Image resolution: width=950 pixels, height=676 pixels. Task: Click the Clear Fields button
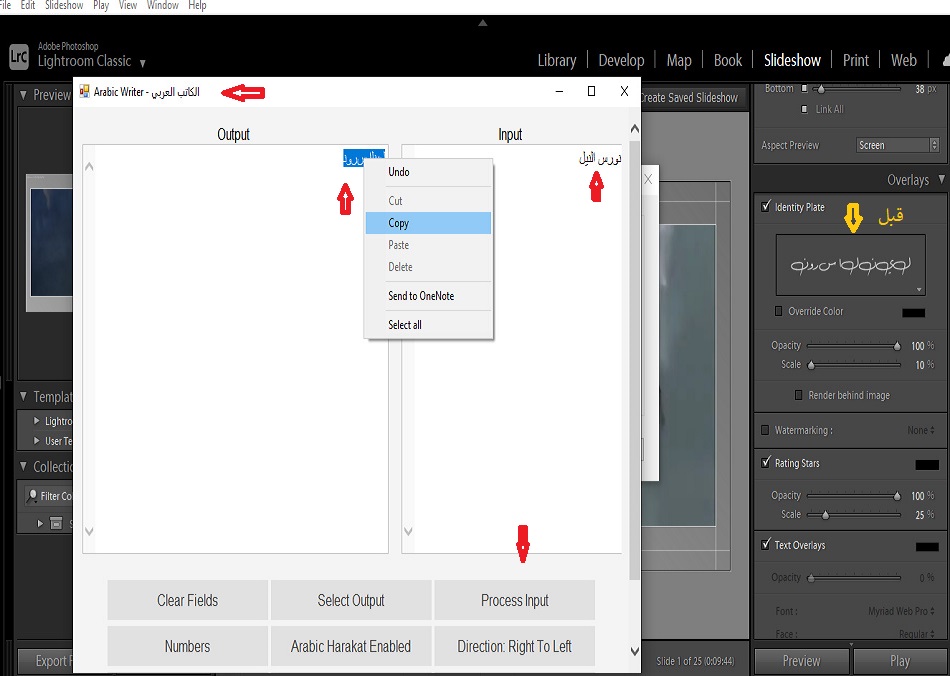coord(187,600)
